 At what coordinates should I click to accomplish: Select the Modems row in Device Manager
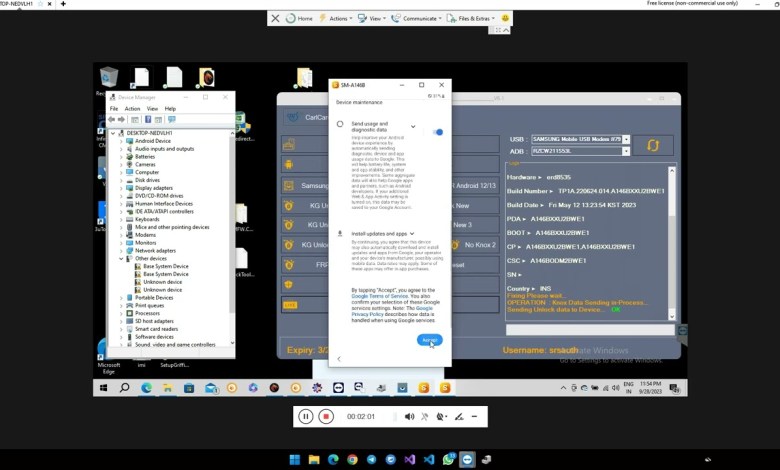[145, 235]
